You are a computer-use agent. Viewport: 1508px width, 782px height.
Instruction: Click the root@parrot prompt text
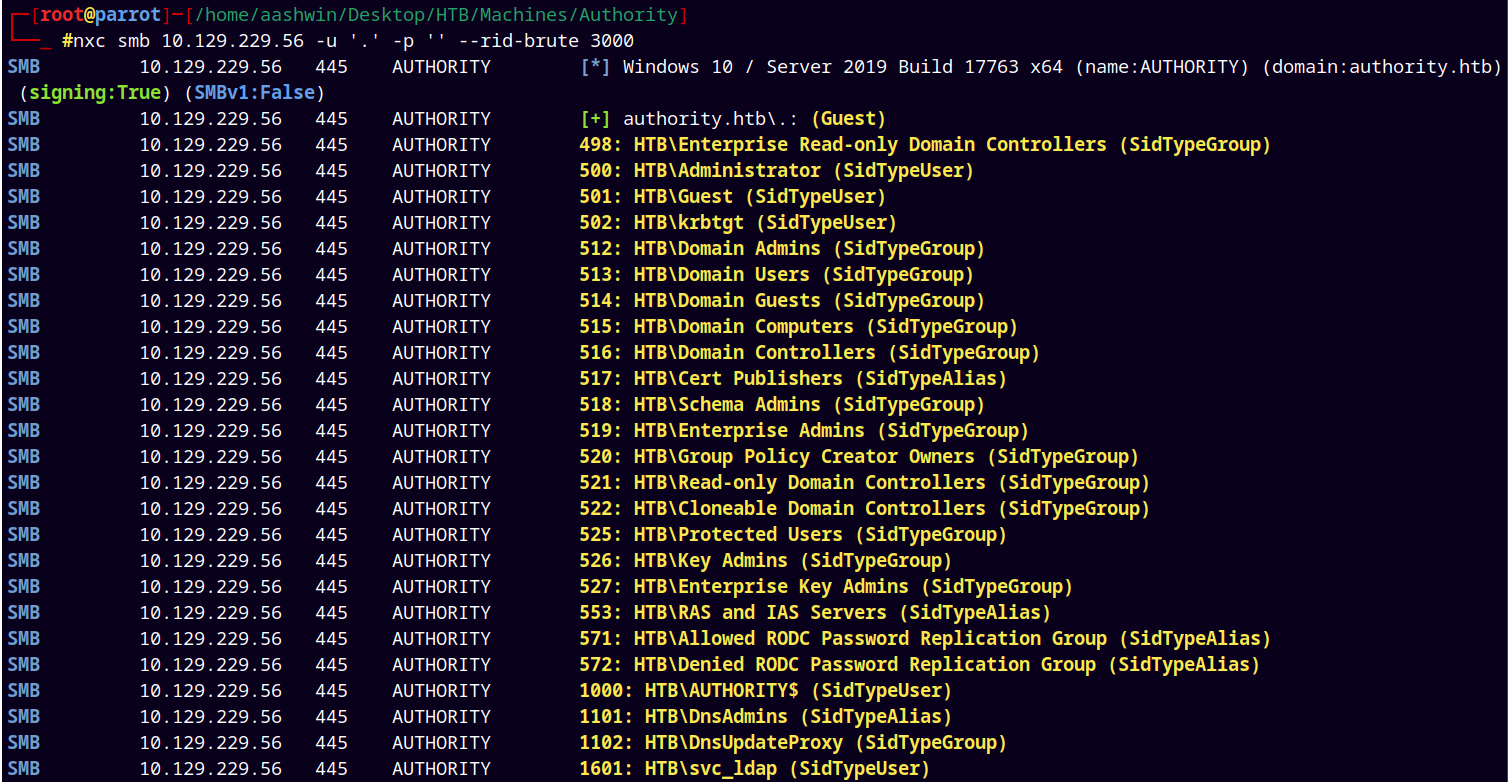(x=98, y=15)
